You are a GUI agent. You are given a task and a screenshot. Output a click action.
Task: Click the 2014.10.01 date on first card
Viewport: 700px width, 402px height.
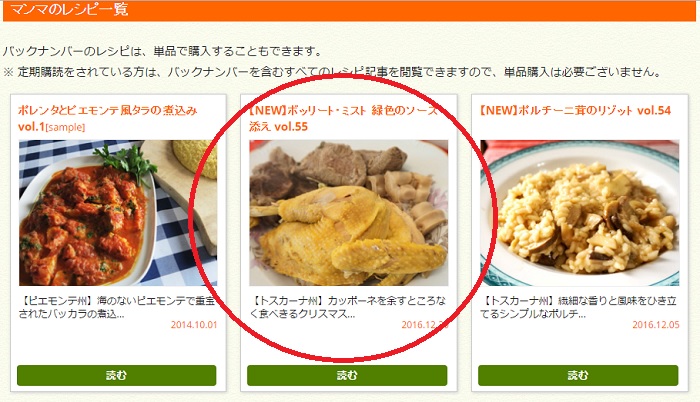[x=194, y=325]
